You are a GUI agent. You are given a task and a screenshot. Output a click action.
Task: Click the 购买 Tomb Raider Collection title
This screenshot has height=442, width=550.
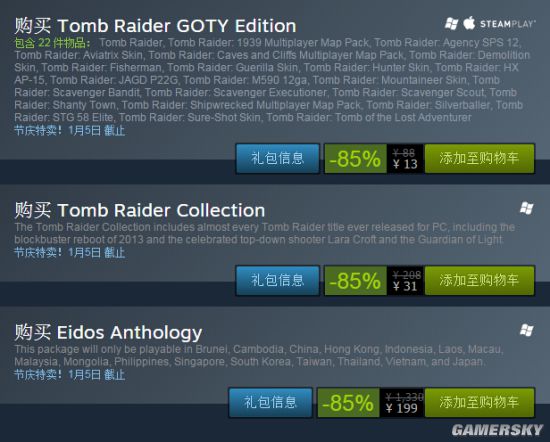140,210
